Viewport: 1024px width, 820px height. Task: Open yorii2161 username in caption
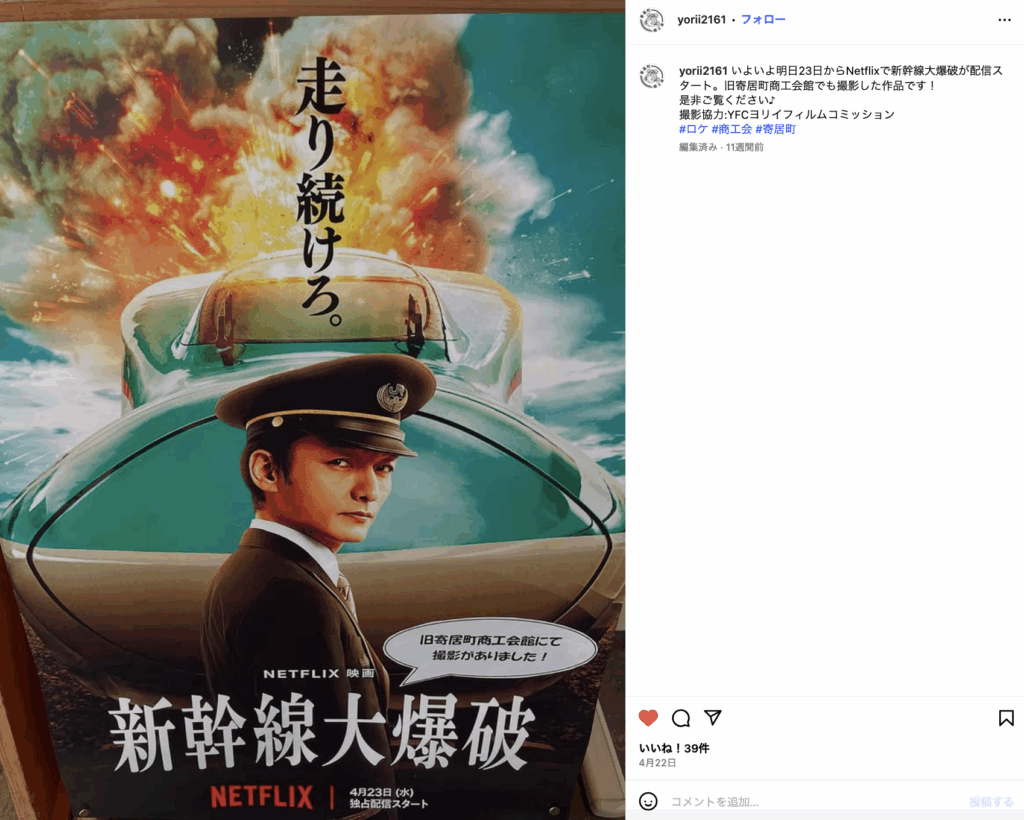[x=703, y=71]
